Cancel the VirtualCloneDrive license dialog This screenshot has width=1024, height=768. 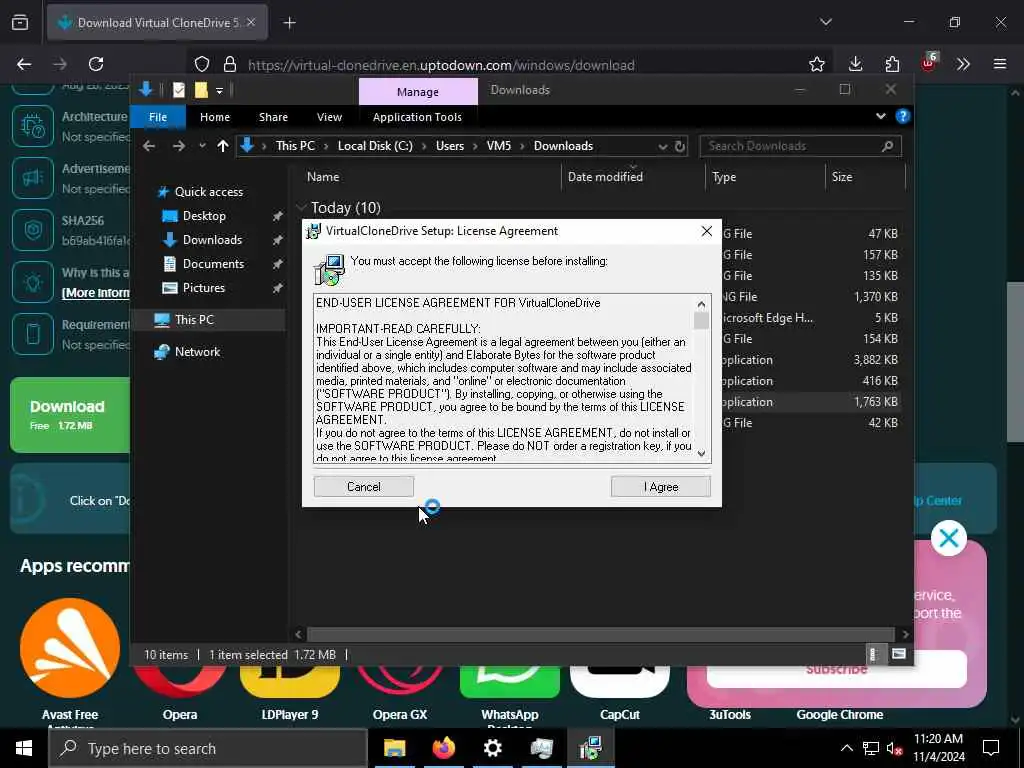coord(364,487)
